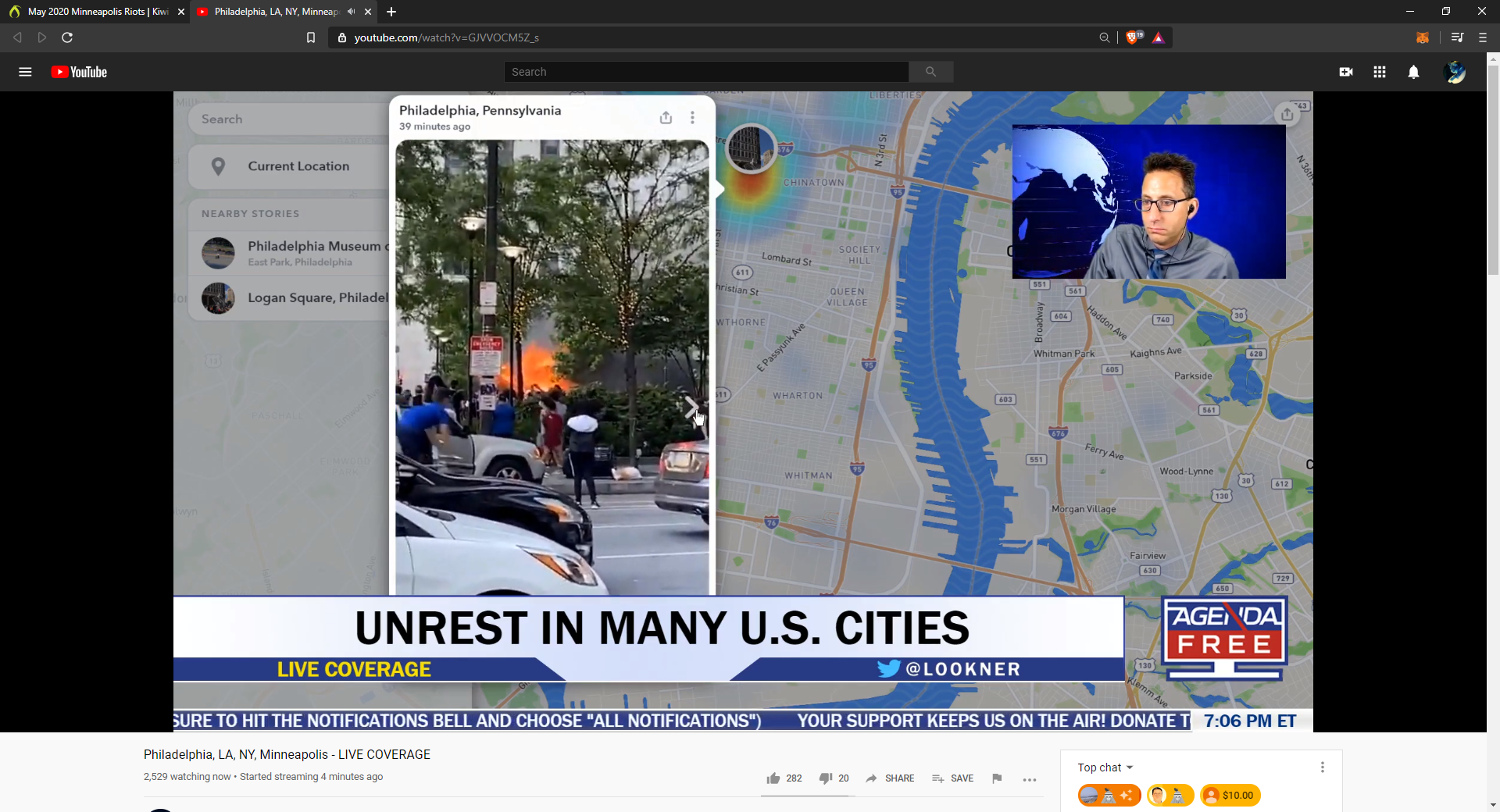Open the browser main menu

tap(1483, 37)
